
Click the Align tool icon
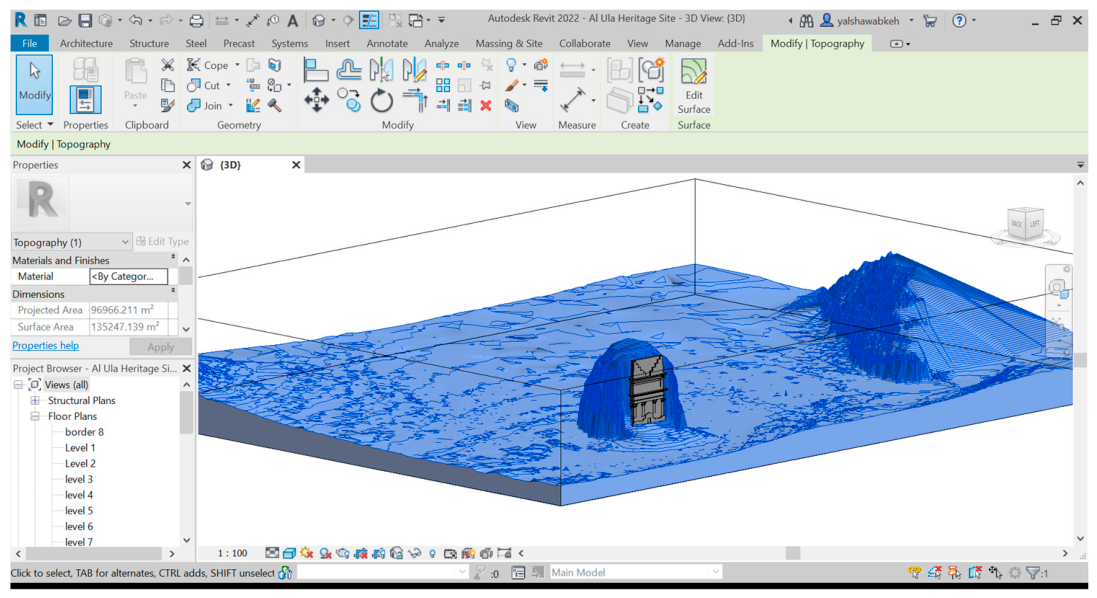(316, 70)
